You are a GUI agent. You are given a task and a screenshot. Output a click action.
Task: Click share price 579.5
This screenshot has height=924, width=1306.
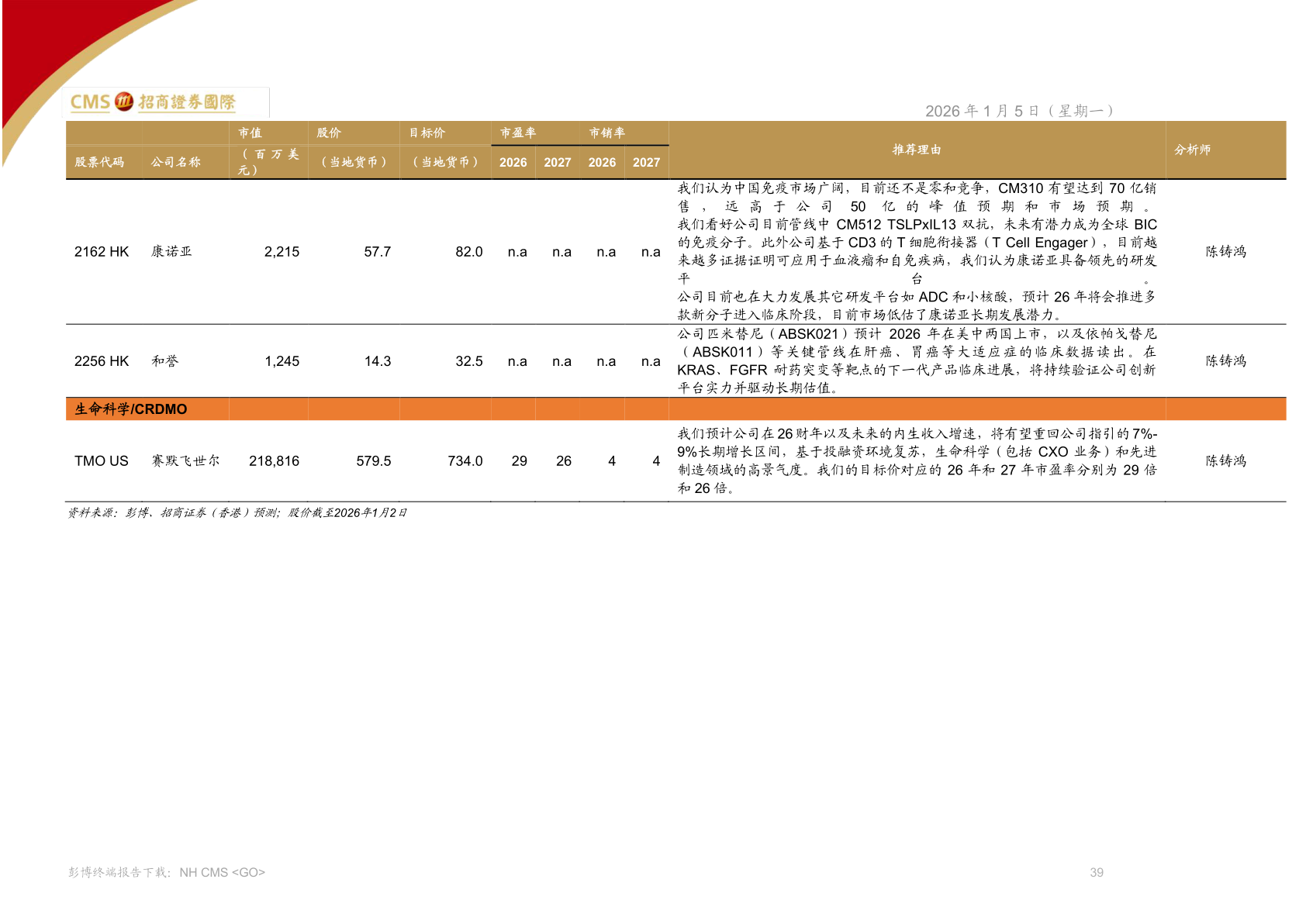pos(374,461)
